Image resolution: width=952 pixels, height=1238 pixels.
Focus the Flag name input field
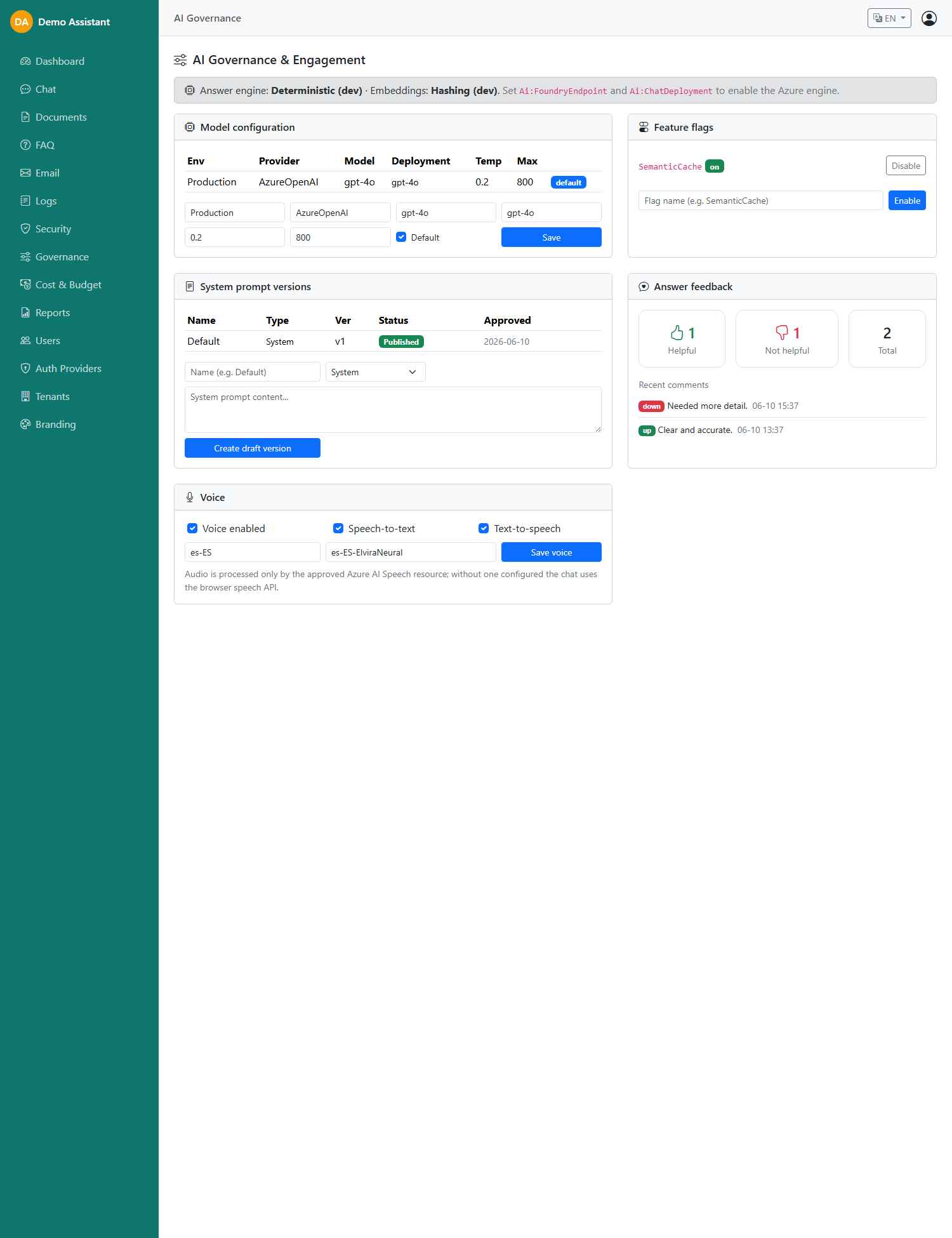pyautogui.click(x=761, y=201)
